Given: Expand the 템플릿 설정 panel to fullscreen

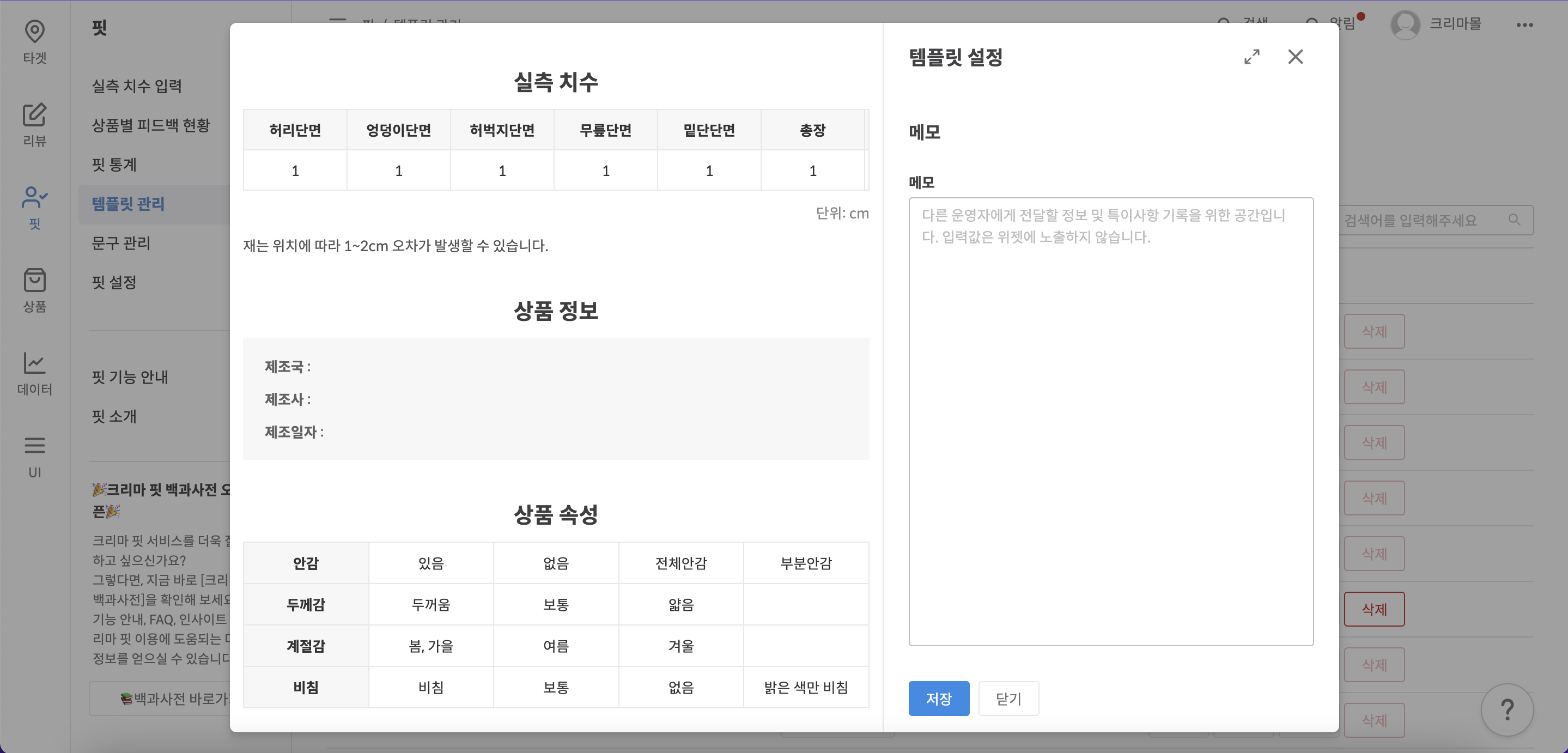Looking at the screenshot, I should tap(1252, 57).
